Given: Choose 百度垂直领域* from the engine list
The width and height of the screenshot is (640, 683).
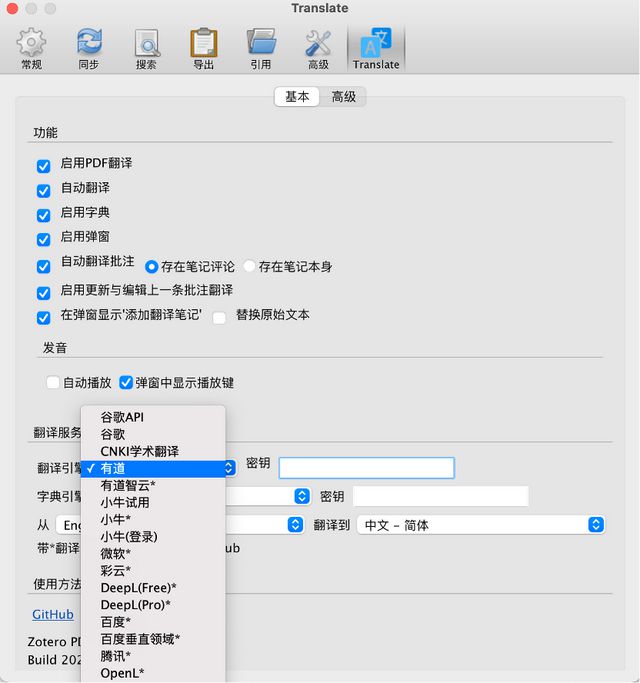Looking at the screenshot, I should (153, 639).
